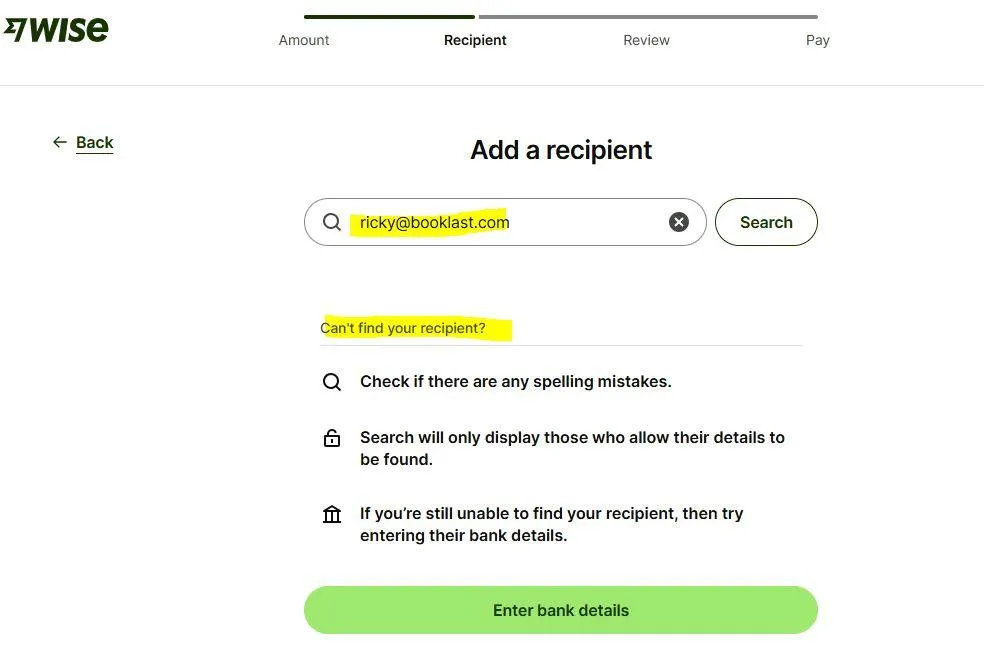Click the text "Check if there are any spelling mistakes"
The width and height of the screenshot is (984, 670).
pyautogui.click(x=516, y=381)
